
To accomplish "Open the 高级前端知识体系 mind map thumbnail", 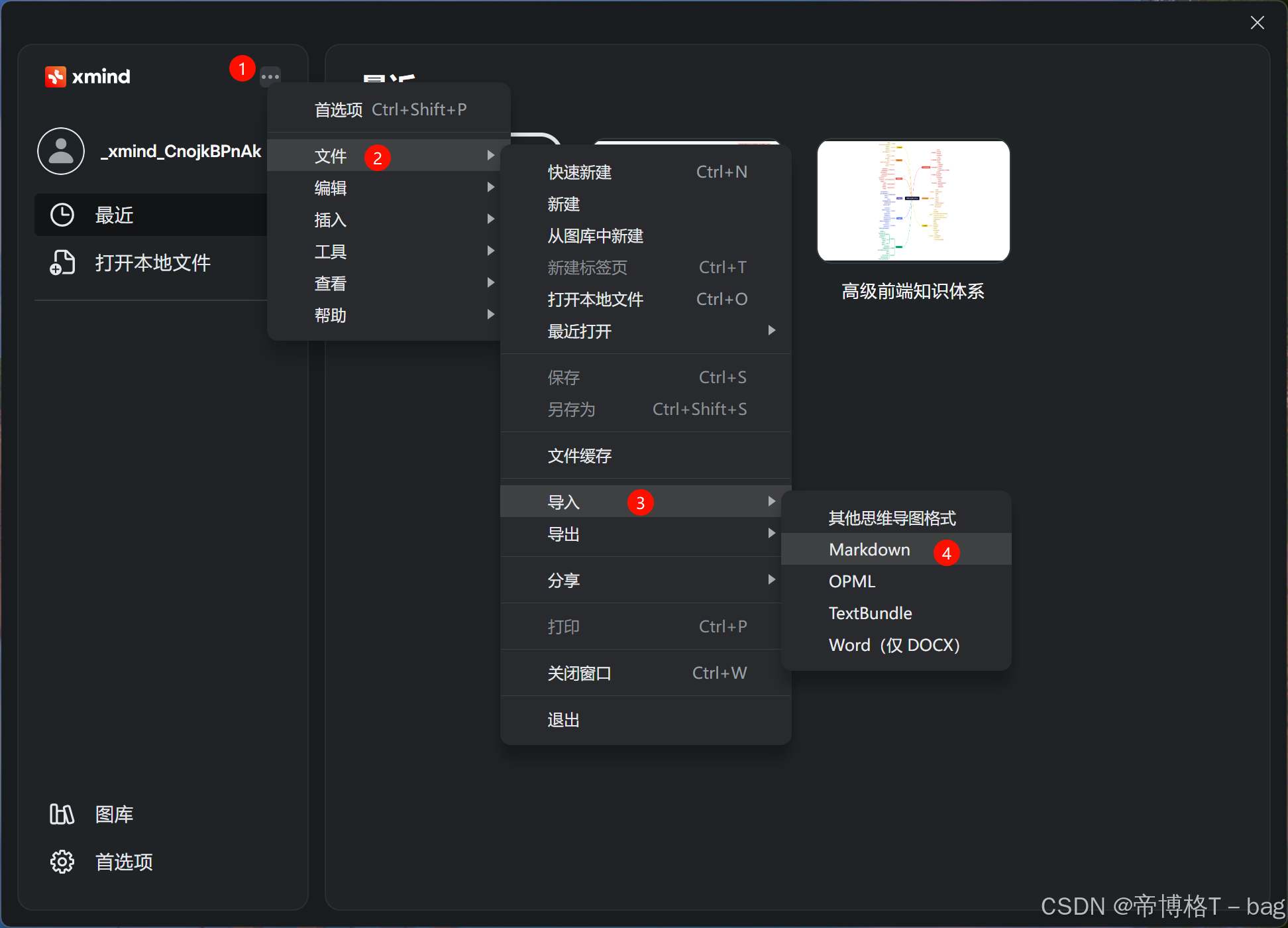I will point(913,201).
